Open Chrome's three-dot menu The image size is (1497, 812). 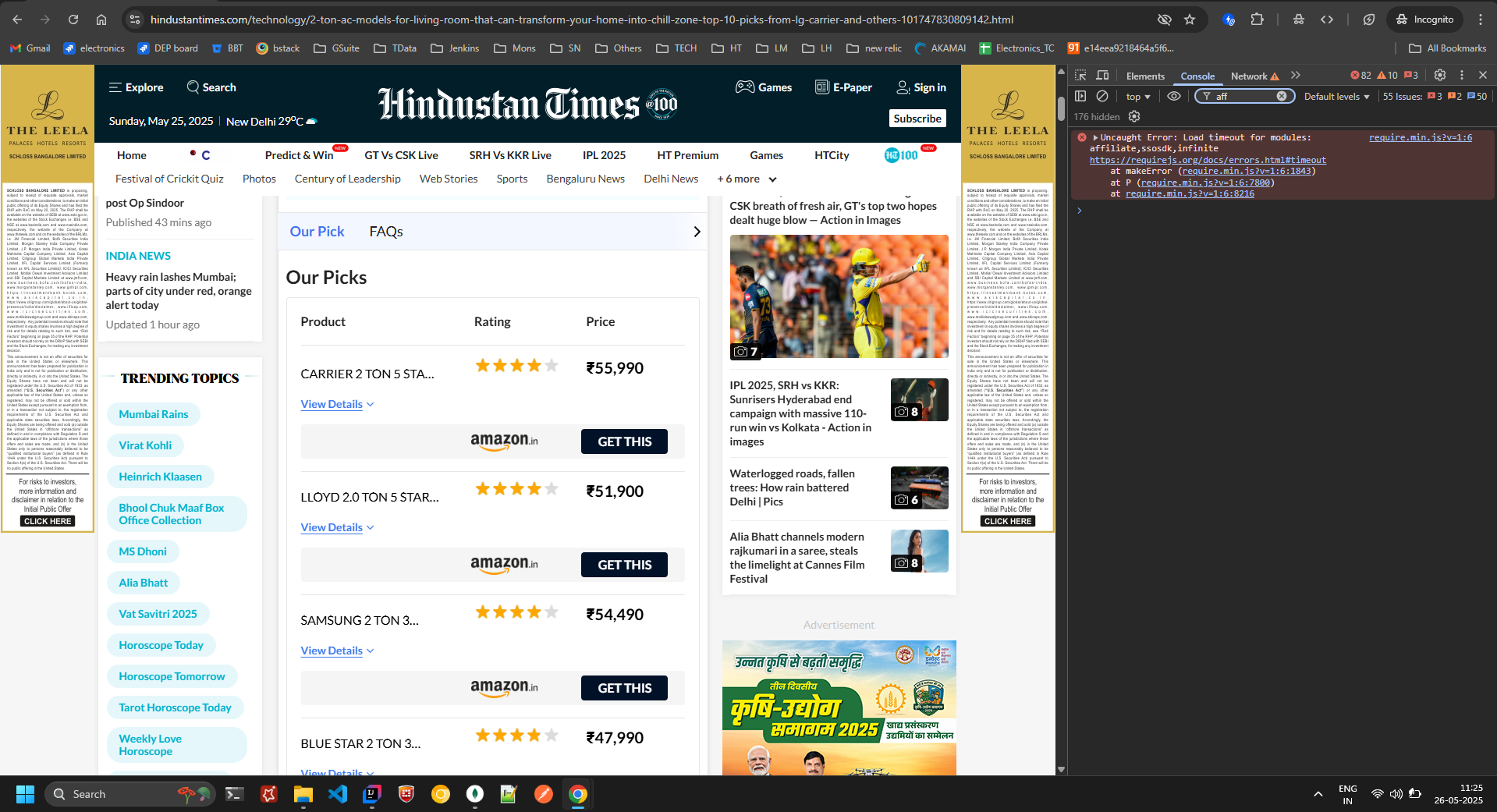(x=1481, y=20)
